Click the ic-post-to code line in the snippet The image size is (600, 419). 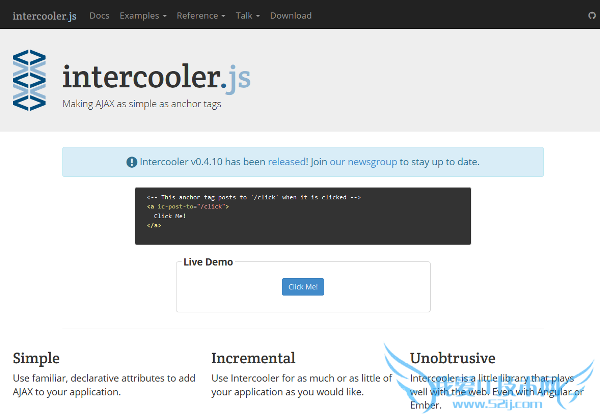188,207
